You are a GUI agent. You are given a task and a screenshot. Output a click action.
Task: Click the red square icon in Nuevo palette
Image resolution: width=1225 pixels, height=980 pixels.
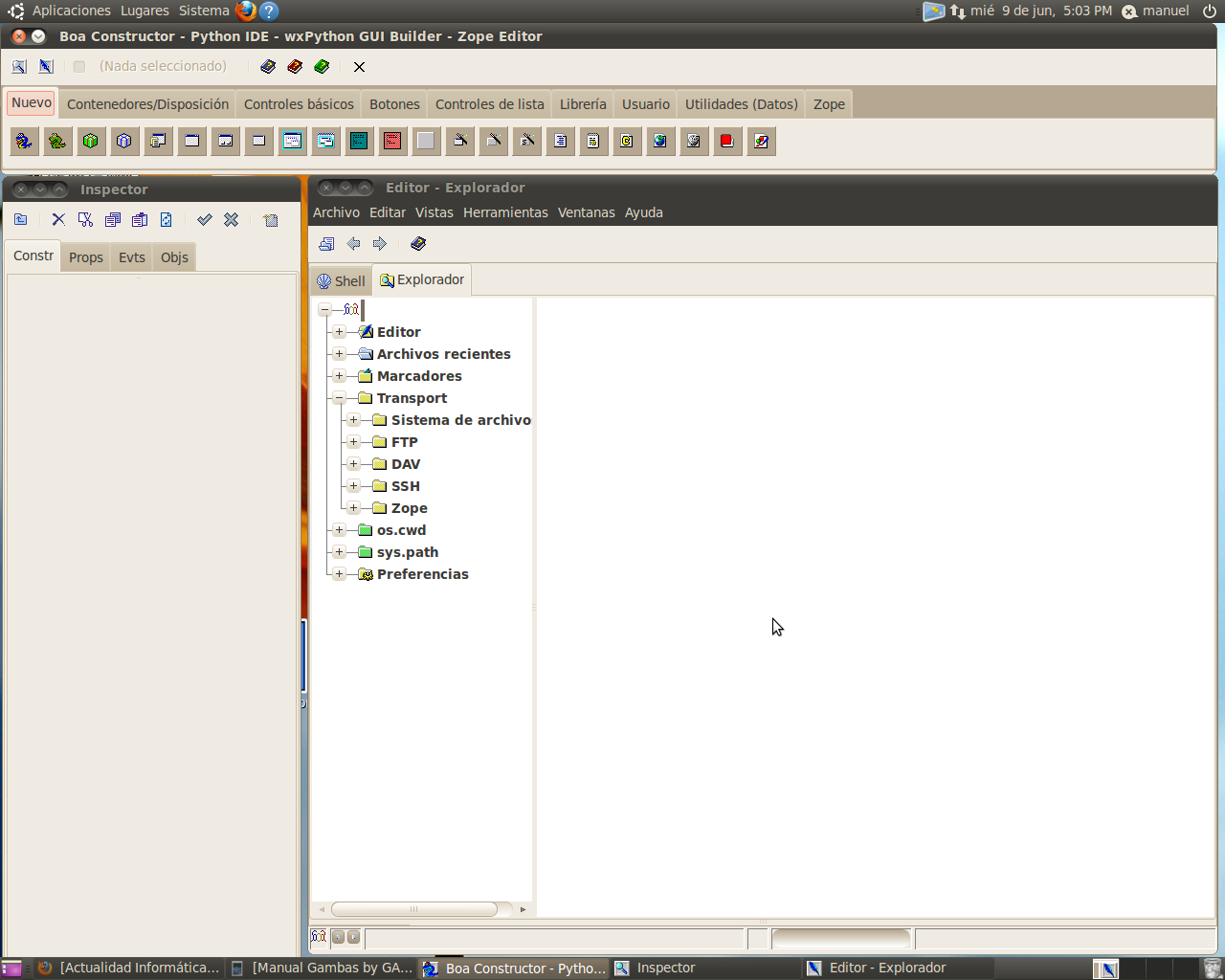click(x=727, y=142)
